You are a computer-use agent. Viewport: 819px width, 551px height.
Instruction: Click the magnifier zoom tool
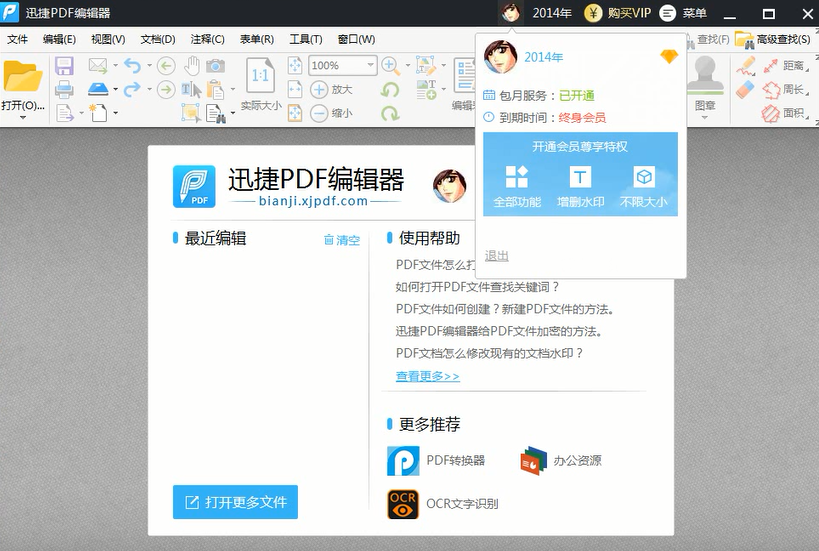click(x=390, y=66)
